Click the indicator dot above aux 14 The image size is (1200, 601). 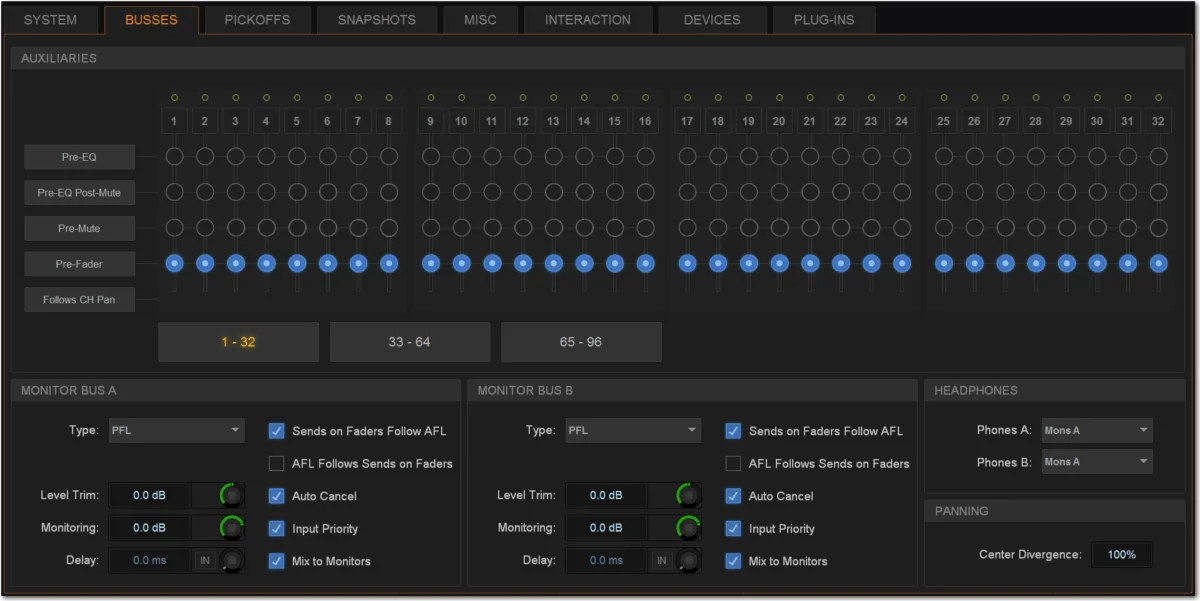point(584,98)
